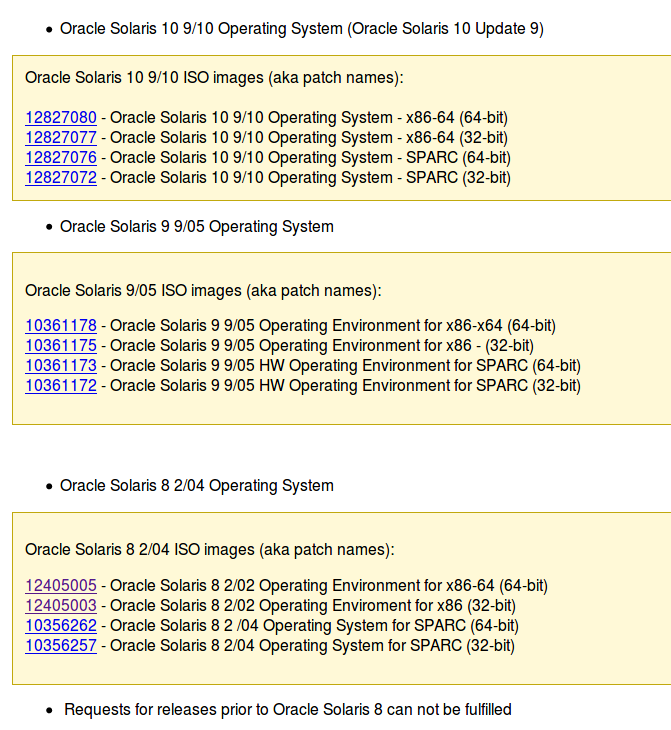Click description 'Oracle Solaris 9 9/05 HW Operating Environment for SPARC (64-bit)'
The height and width of the screenshot is (730, 671).
click(345, 366)
